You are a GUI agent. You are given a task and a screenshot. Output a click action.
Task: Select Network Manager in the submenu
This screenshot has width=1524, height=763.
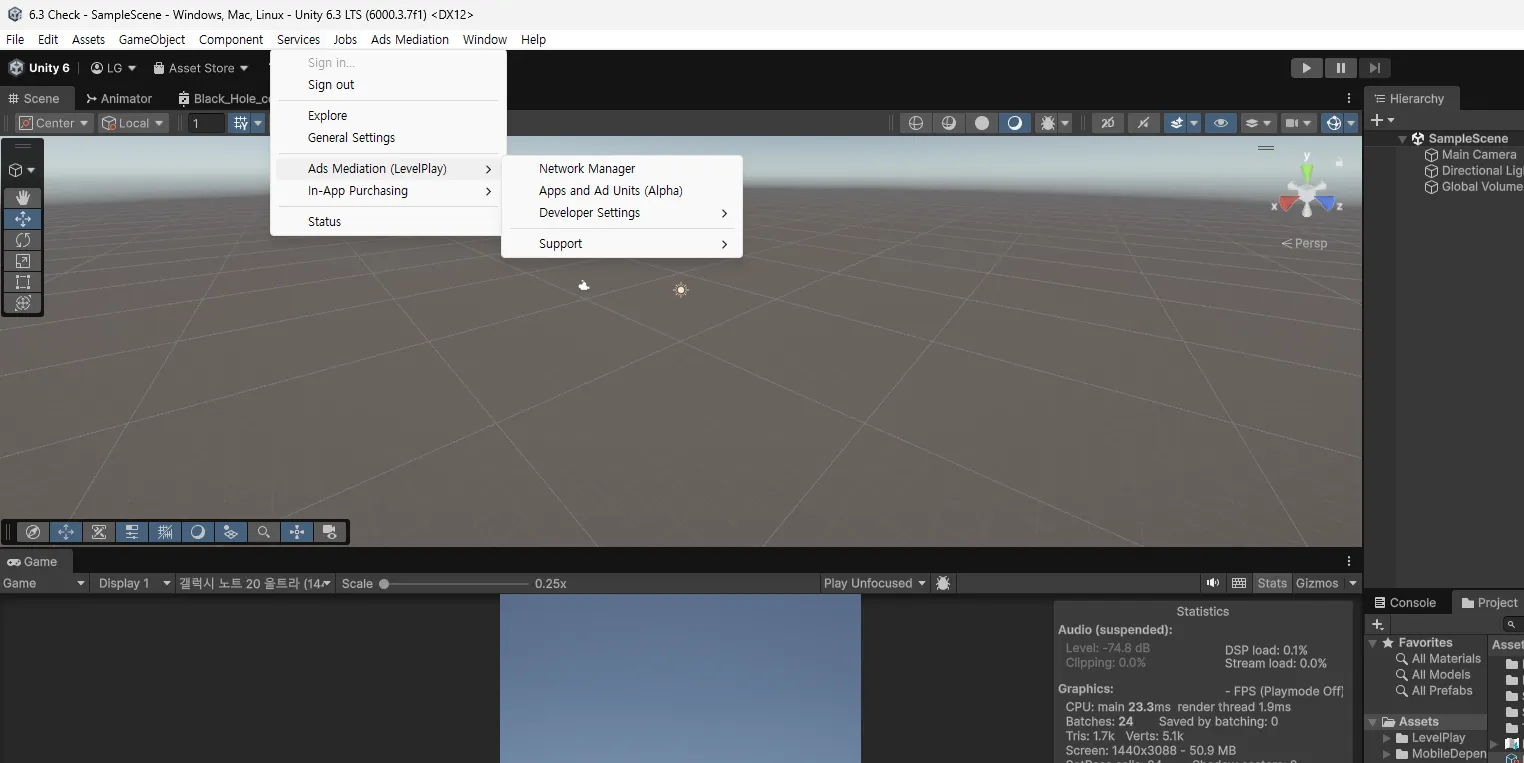pos(587,168)
